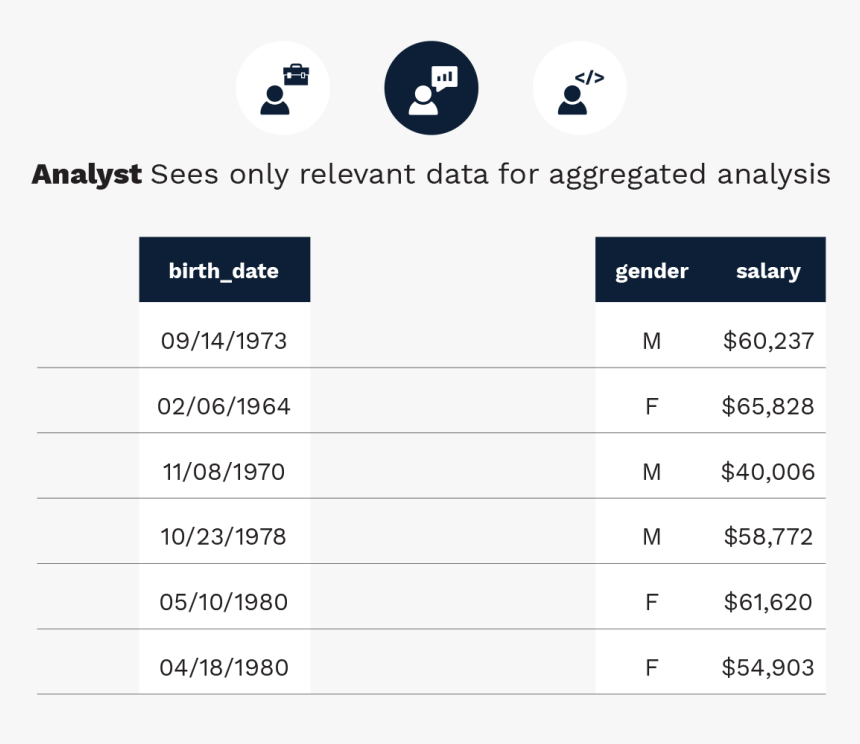Select the developer code role icon
Screen dimensions: 860x744
click(x=579, y=88)
